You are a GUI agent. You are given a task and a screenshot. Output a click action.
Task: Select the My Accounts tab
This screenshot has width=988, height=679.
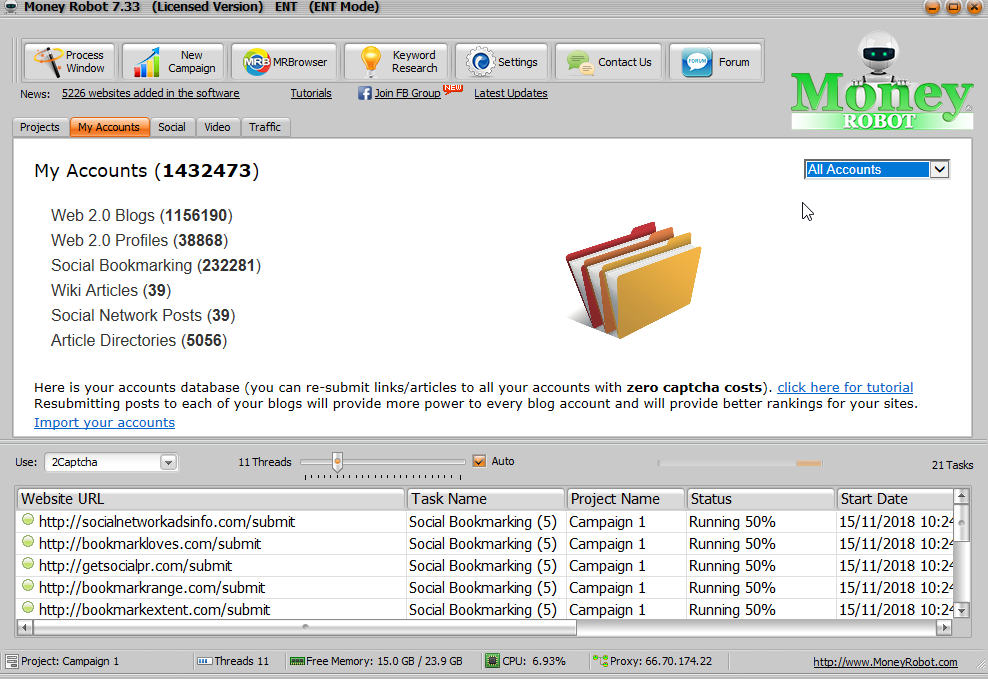(109, 127)
